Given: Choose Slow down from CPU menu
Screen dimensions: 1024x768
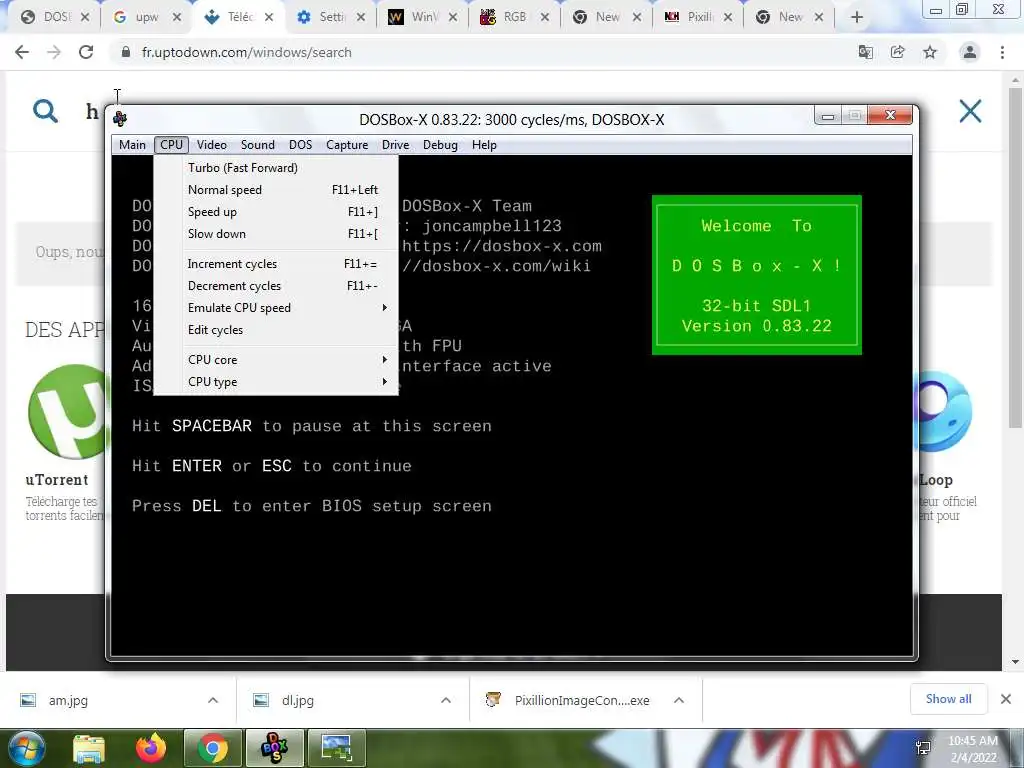Looking at the screenshot, I should click(x=276, y=234).
